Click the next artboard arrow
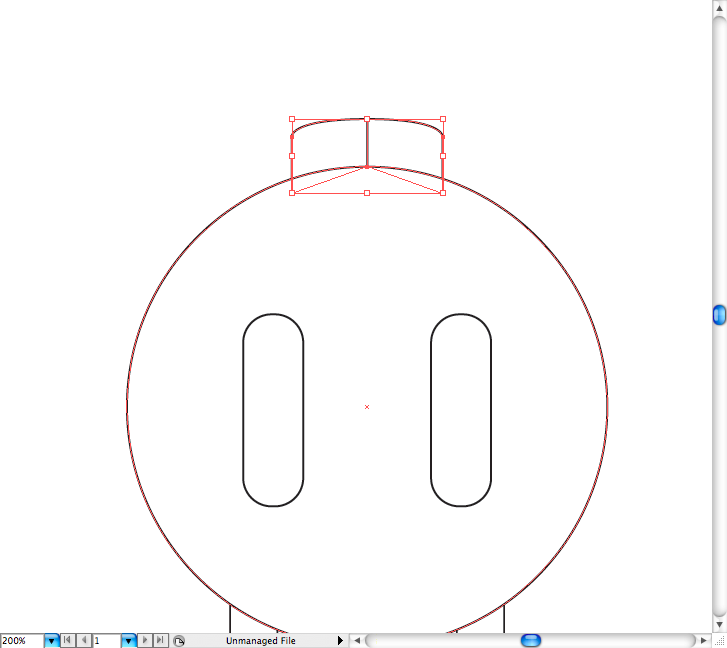The width and height of the screenshot is (727, 648). pyautogui.click(x=145, y=640)
